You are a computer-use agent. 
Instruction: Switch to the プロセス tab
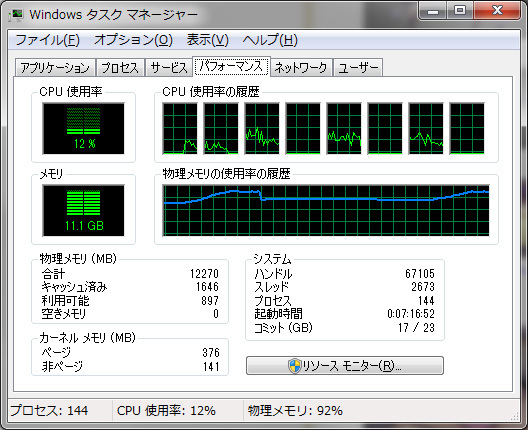coord(120,68)
